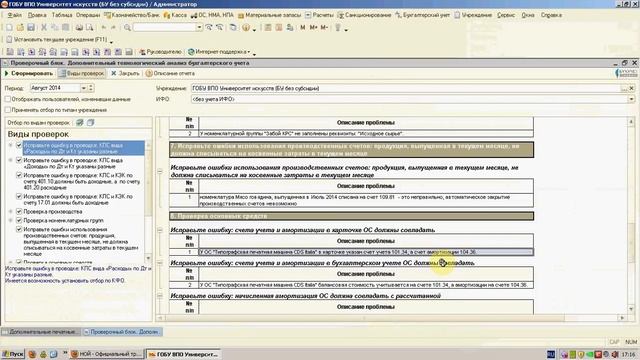
Task: Open file using folder toolbar icon
Action: tap(20, 27)
